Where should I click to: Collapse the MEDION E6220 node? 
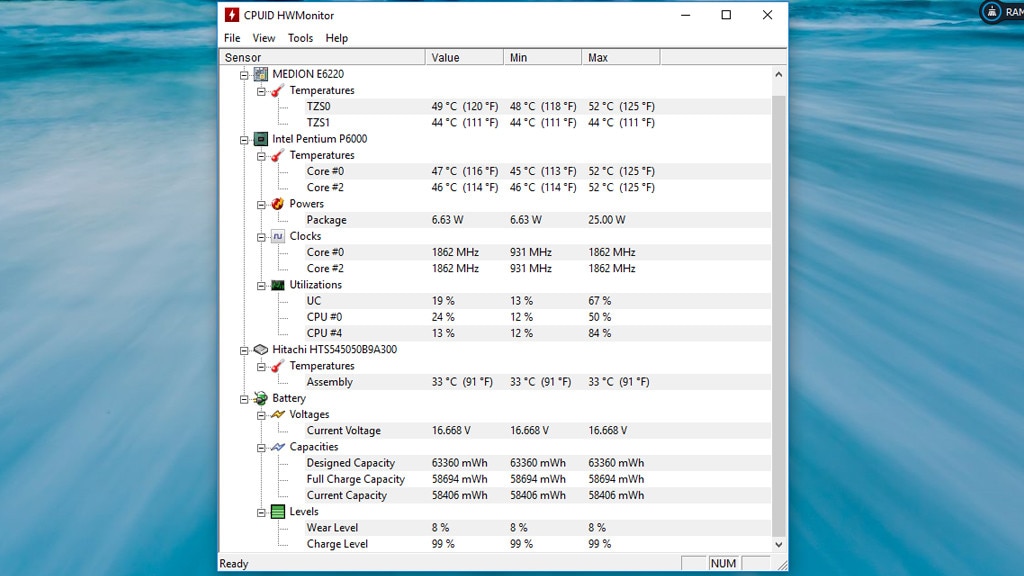point(244,74)
